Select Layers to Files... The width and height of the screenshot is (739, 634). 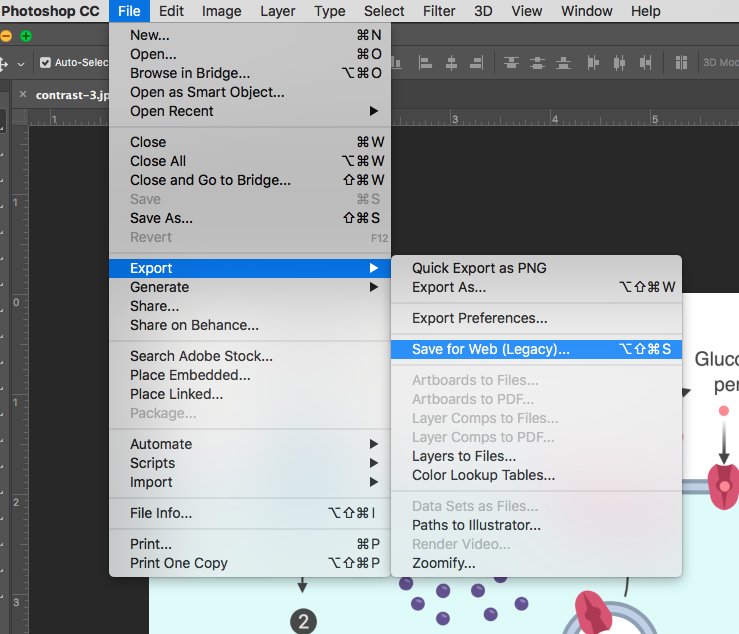(x=536, y=456)
